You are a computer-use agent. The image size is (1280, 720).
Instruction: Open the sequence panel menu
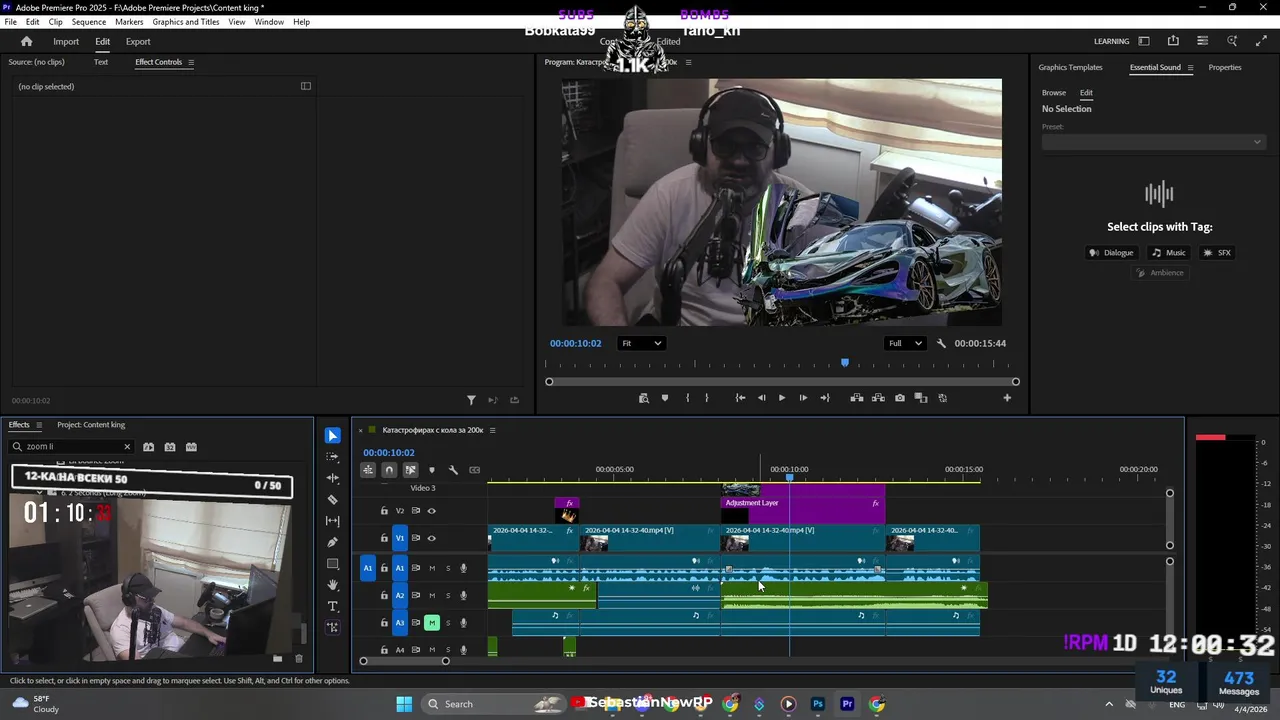(492, 430)
